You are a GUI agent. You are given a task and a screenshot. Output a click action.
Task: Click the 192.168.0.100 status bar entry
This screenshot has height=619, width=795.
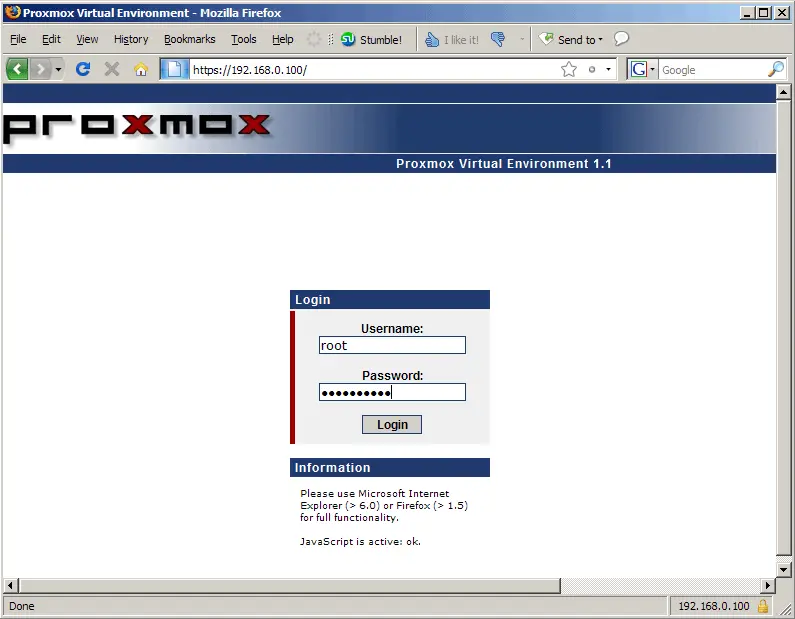coord(714,606)
